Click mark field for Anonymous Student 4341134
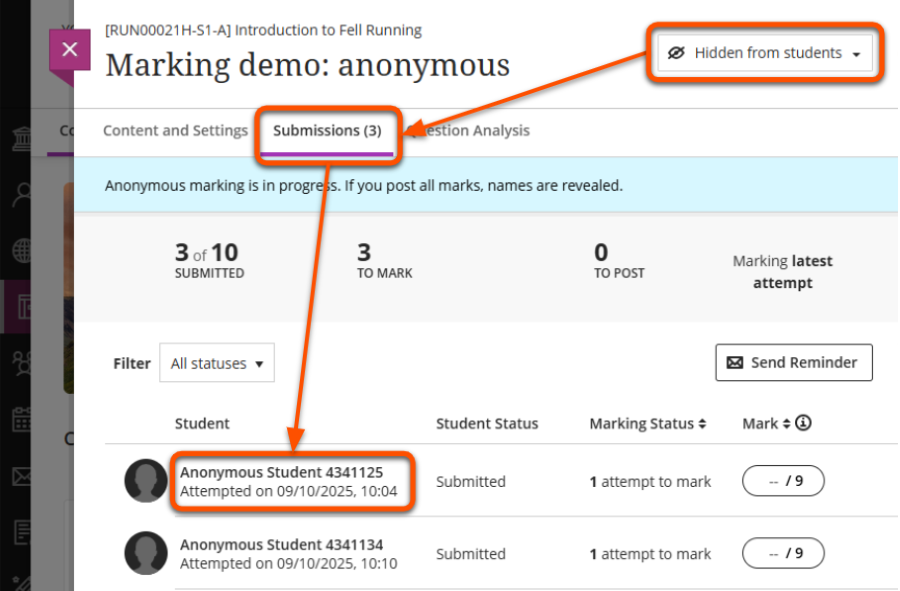900x591 pixels. point(783,553)
